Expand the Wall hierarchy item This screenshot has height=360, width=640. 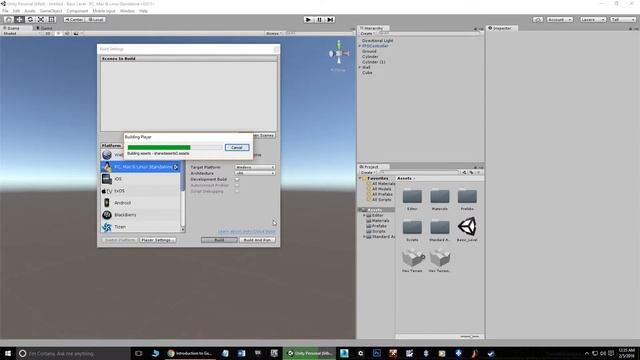coord(360,67)
